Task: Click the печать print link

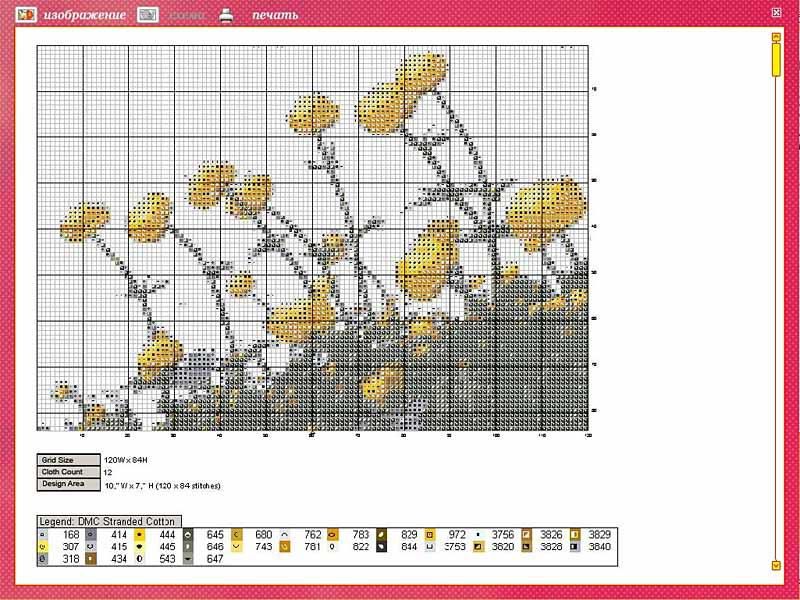Action: pyautogui.click(x=274, y=16)
